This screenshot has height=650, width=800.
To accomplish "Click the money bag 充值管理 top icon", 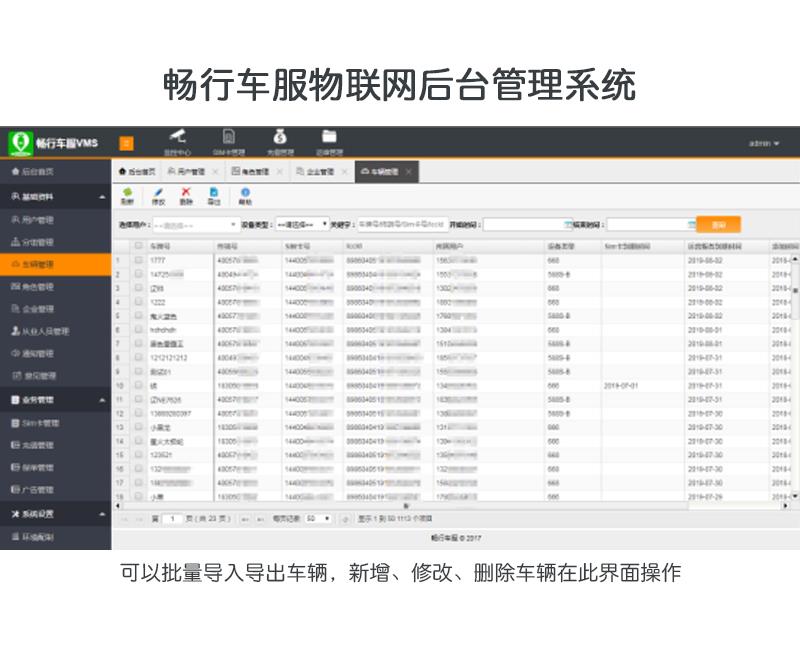I will pos(279,139).
